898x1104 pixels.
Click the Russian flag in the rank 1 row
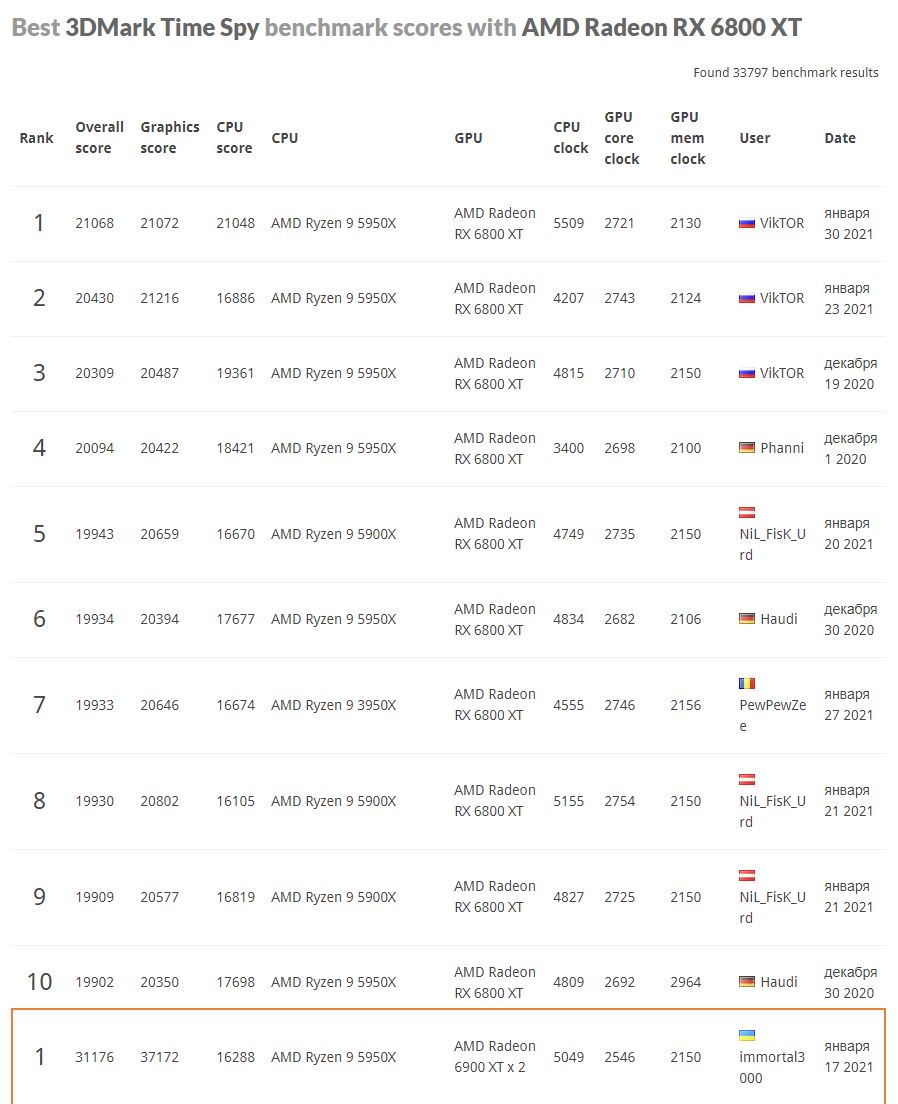click(747, 224)
